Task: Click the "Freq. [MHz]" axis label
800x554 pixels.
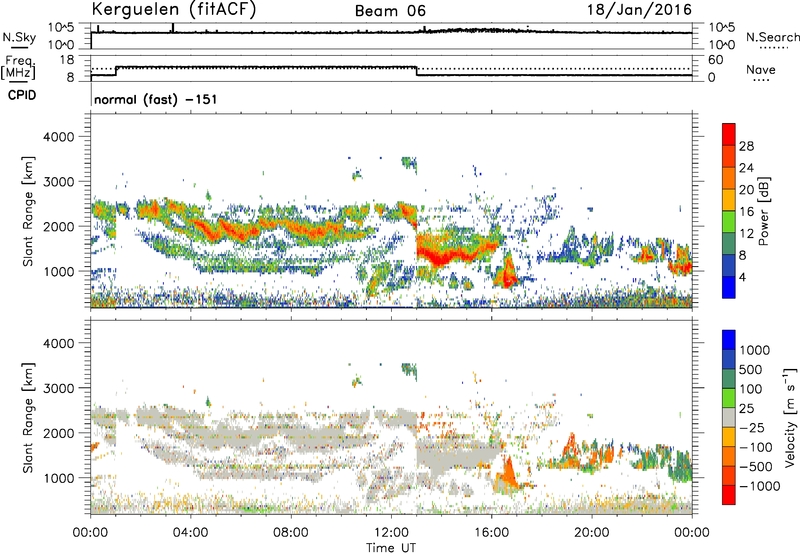Action: (19, 67)
